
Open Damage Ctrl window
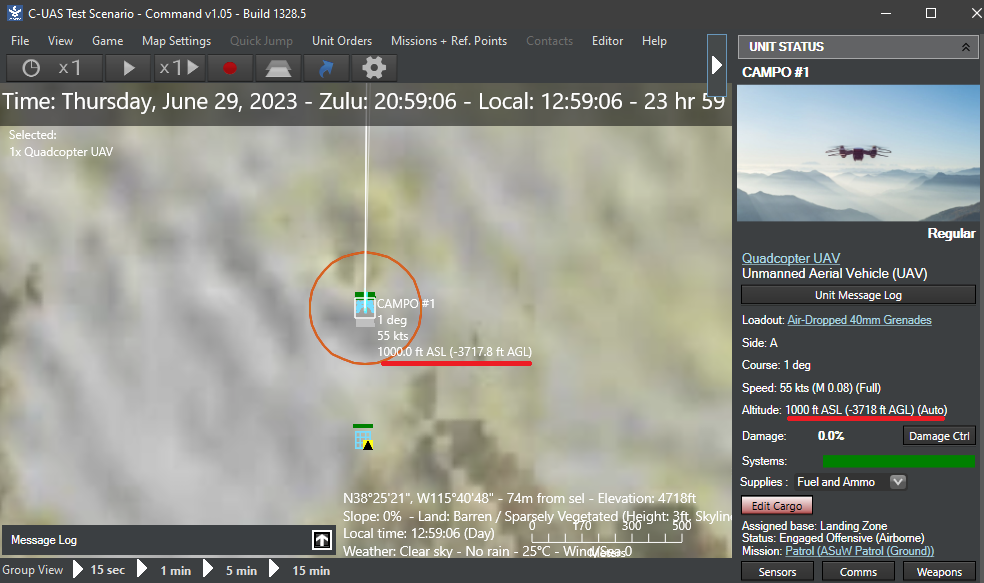939,436
